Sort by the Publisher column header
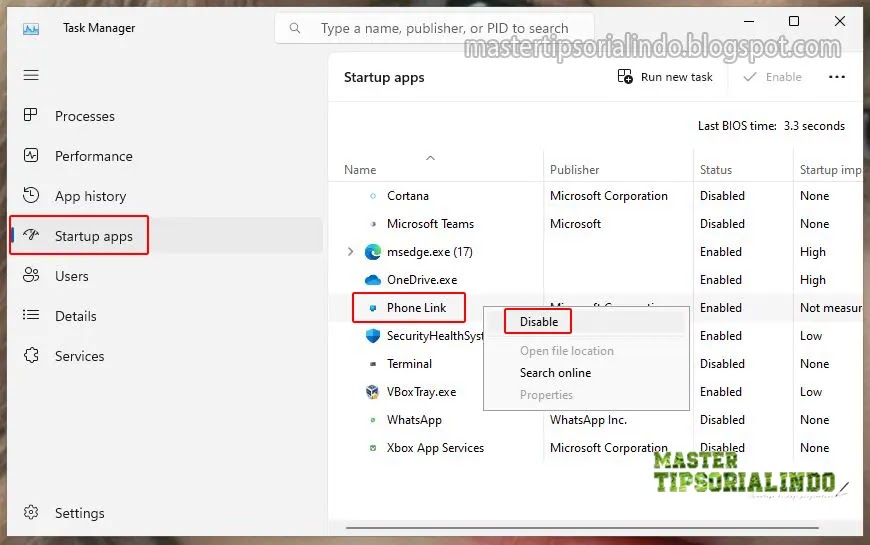Viewport: 870px width, 545px height. pos(574,170)
